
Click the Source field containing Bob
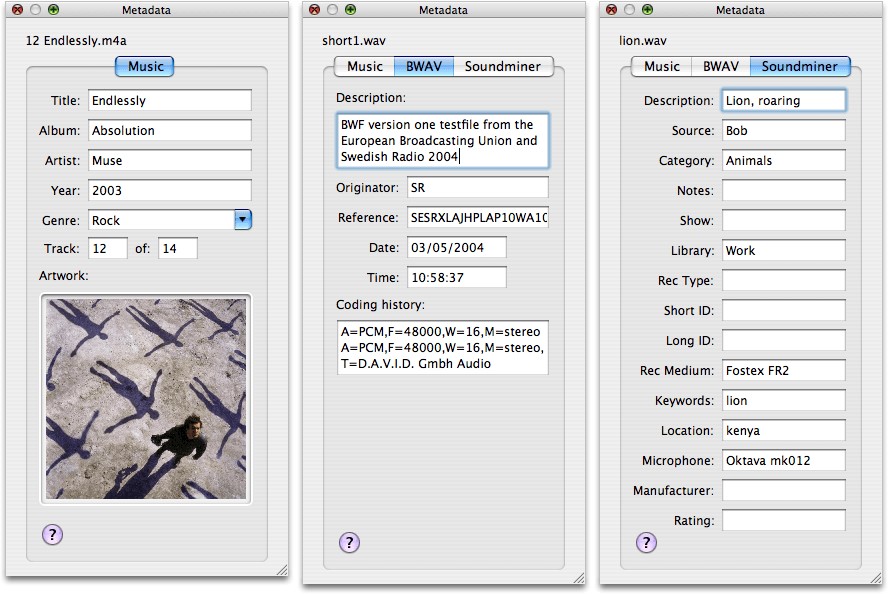(784, 130)
